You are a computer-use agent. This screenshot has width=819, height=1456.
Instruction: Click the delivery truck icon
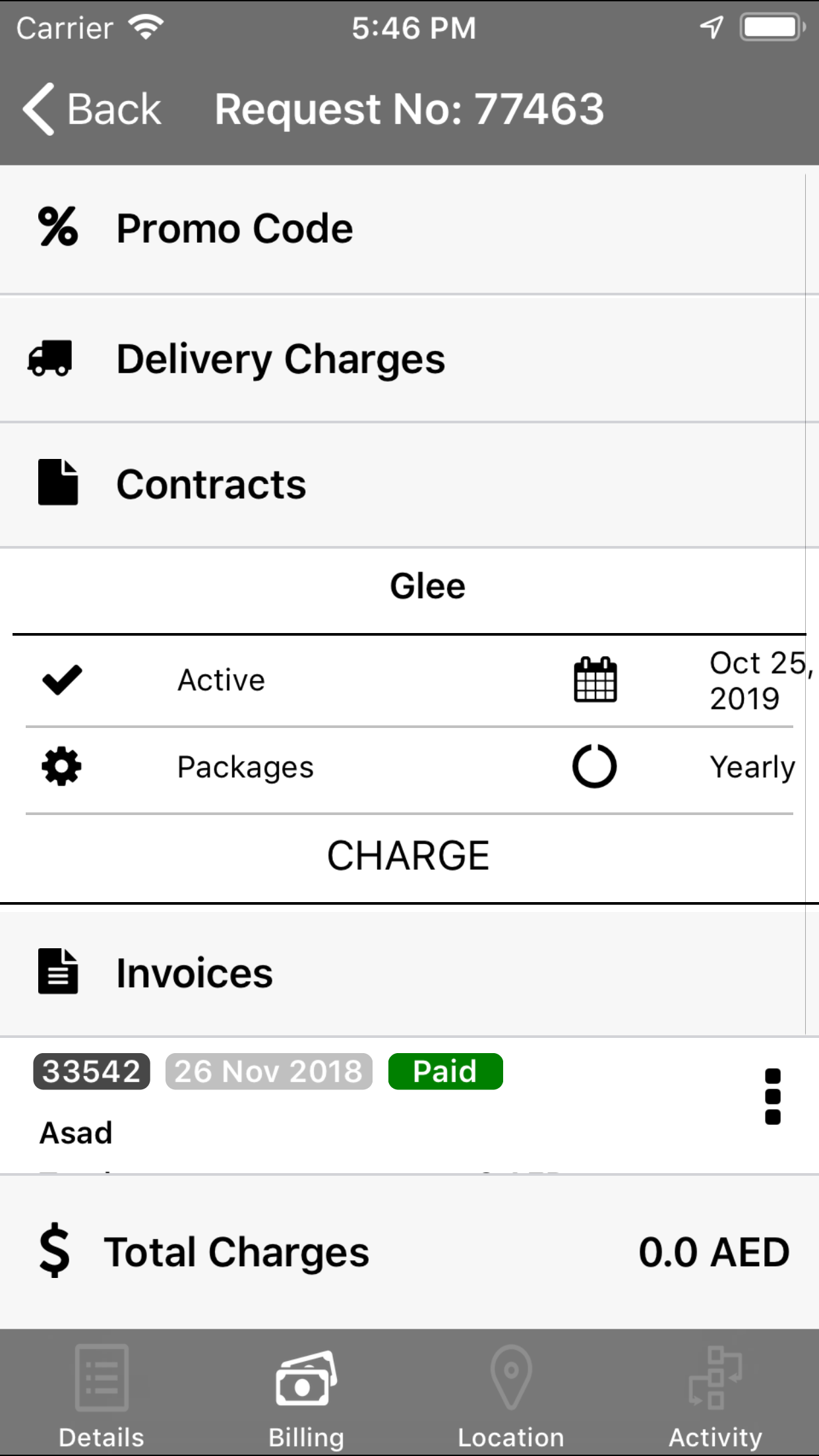(50, 358)
